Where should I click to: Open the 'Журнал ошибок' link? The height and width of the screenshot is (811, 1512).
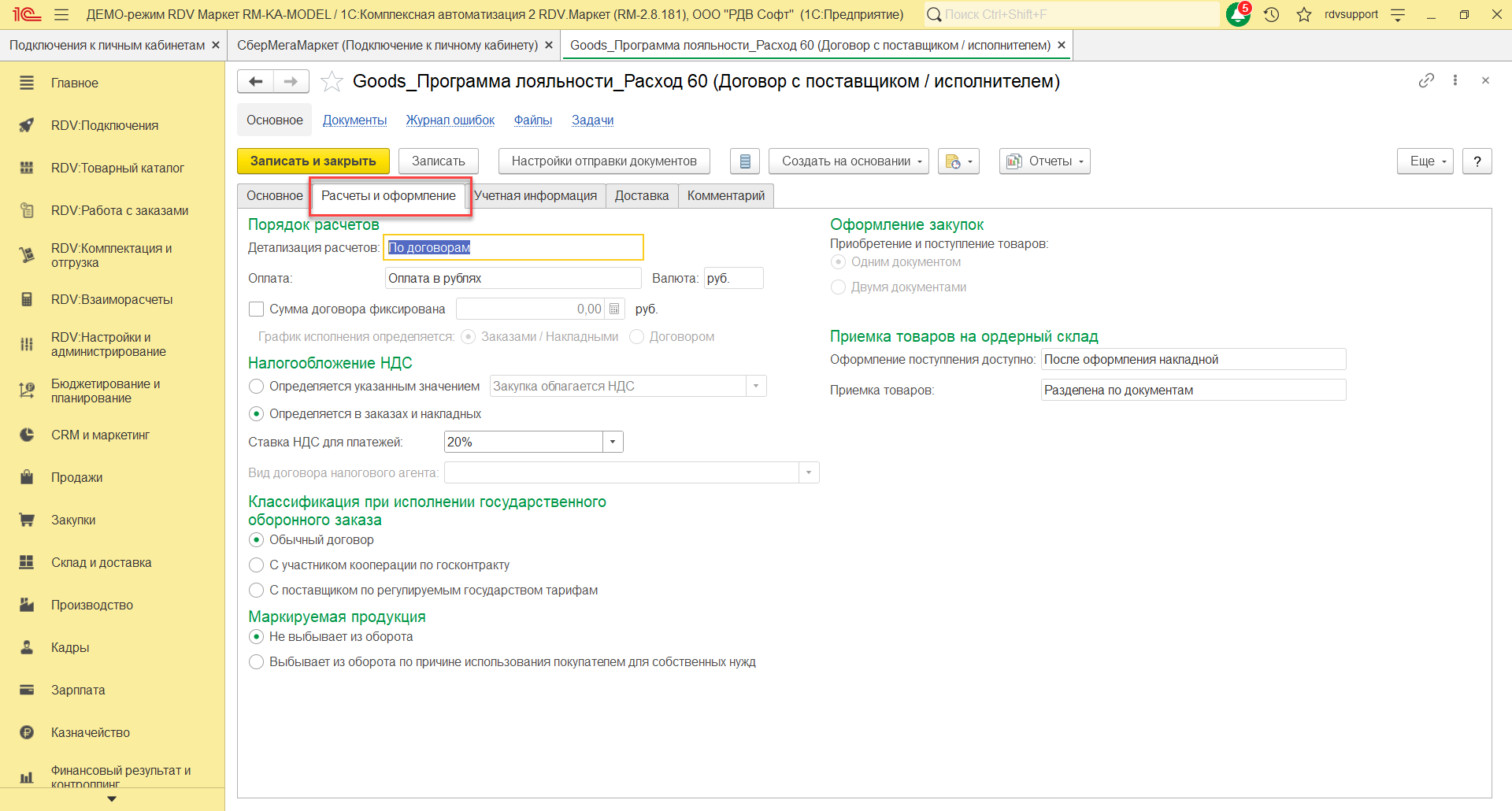tap(450, 120)
